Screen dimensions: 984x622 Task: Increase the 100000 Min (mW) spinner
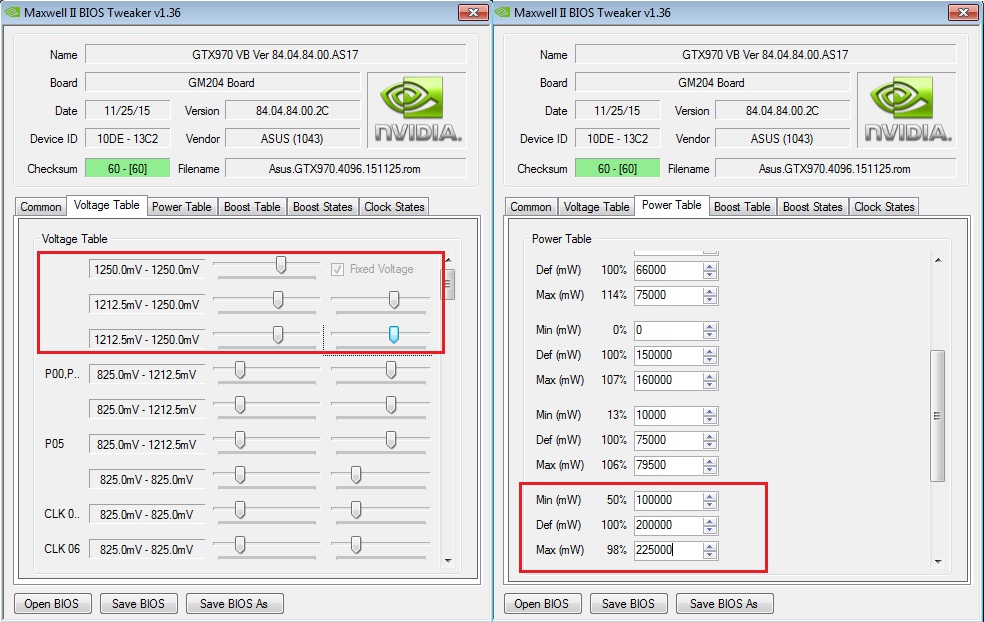(x=710, y=496)
